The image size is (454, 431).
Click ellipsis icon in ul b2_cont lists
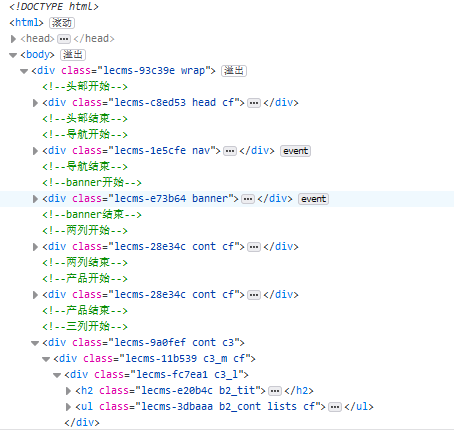(335, 407)
